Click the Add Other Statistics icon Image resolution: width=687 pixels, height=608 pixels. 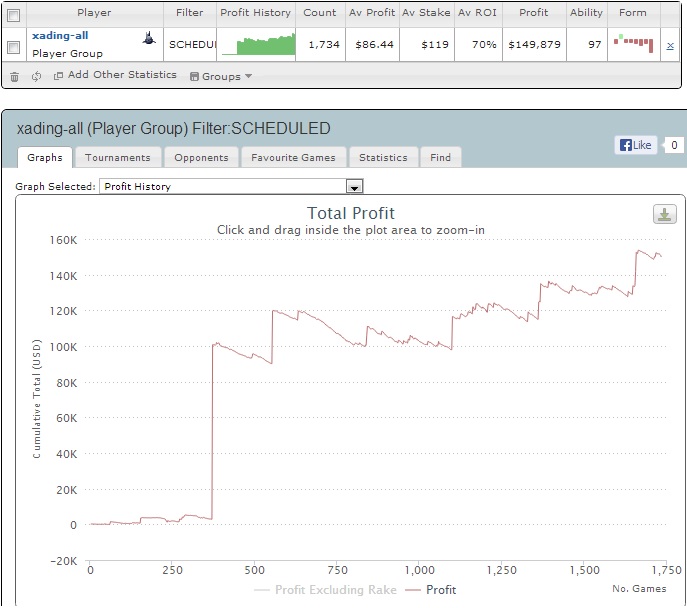click(x=58, y=76)
